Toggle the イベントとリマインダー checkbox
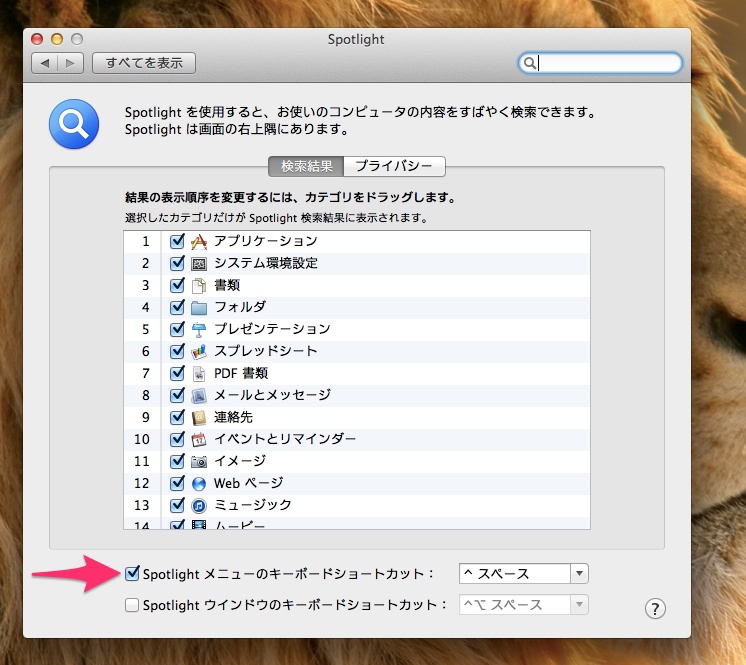Viewport: 746px width, 665px height. click(x=177, y=439)
